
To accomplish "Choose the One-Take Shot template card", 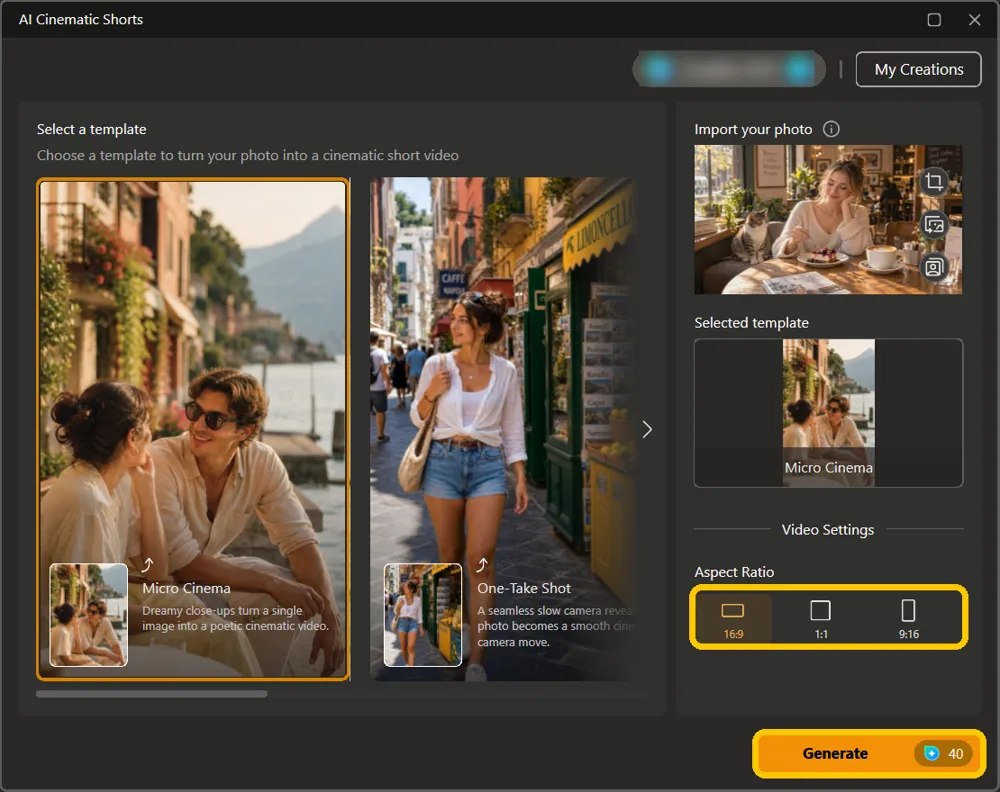I will pyautogui.click(x=503, y=429).
